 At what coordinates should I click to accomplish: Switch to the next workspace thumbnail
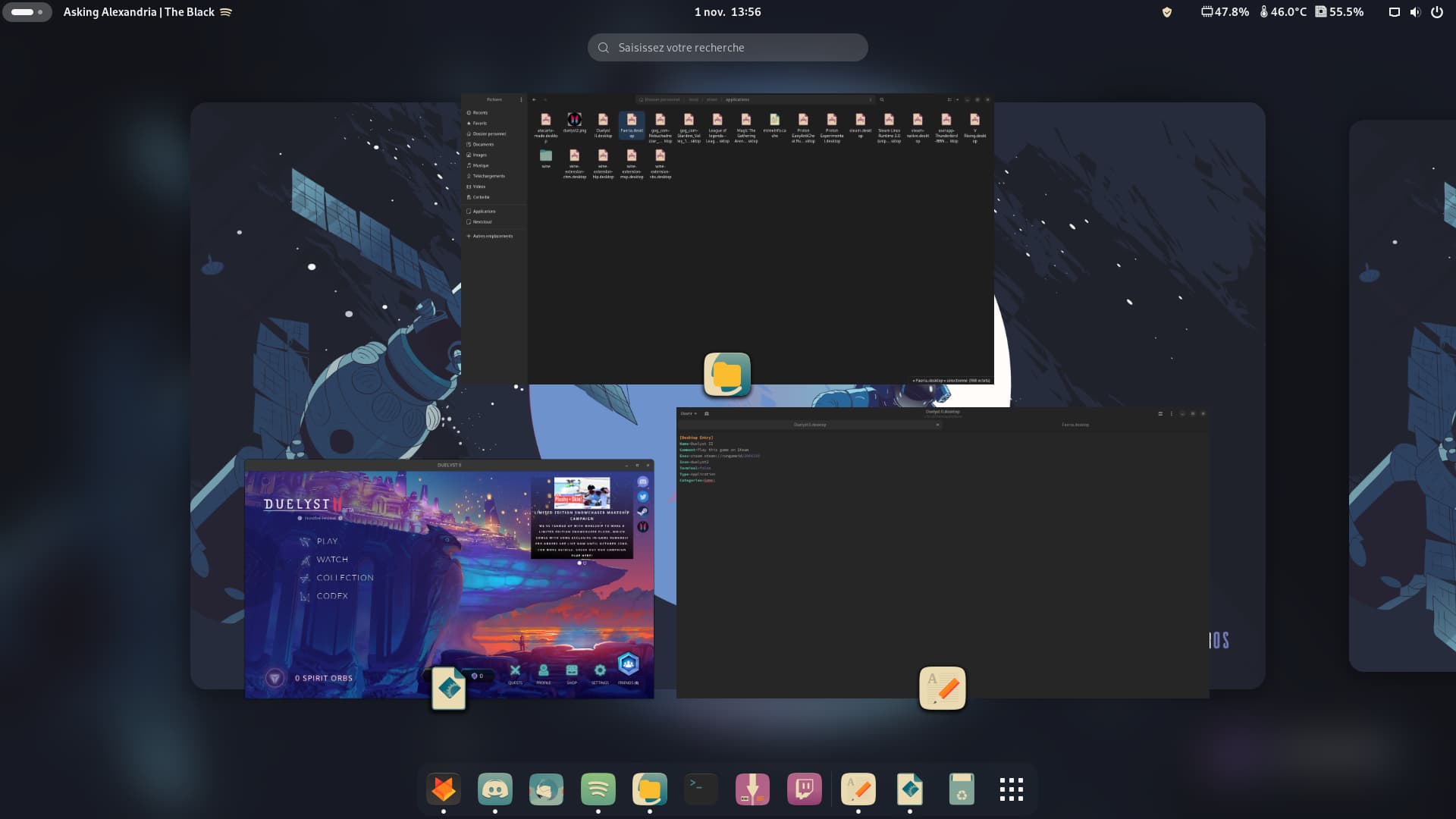[x=1403, y=394]
